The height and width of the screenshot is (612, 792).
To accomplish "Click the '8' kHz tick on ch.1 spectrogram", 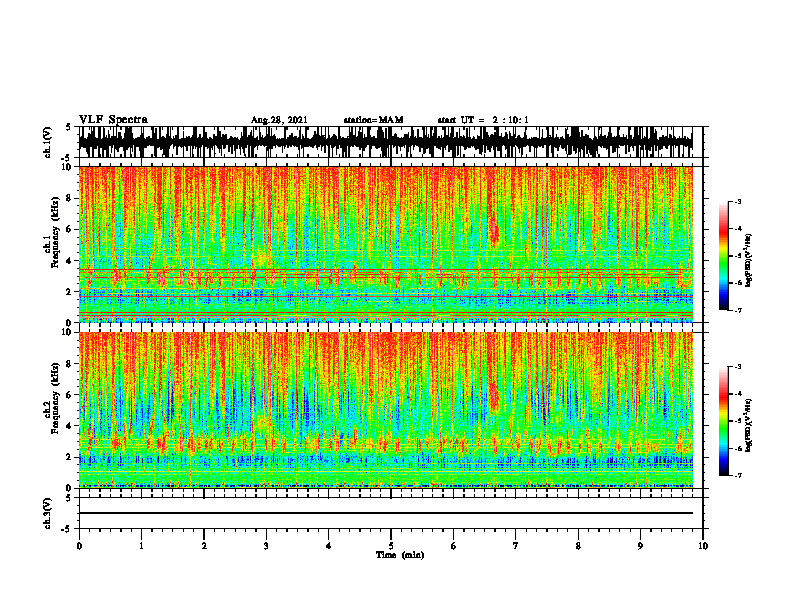I will click(x=70, y=198).
